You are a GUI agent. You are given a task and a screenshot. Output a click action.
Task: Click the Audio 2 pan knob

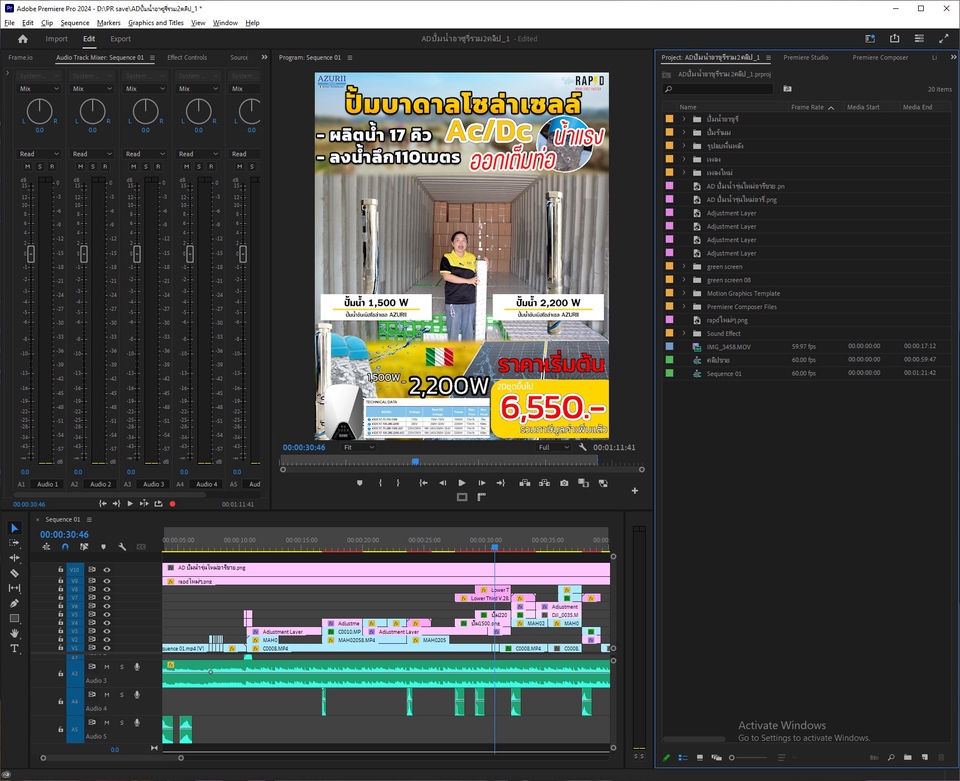click(x=92, y=111)
